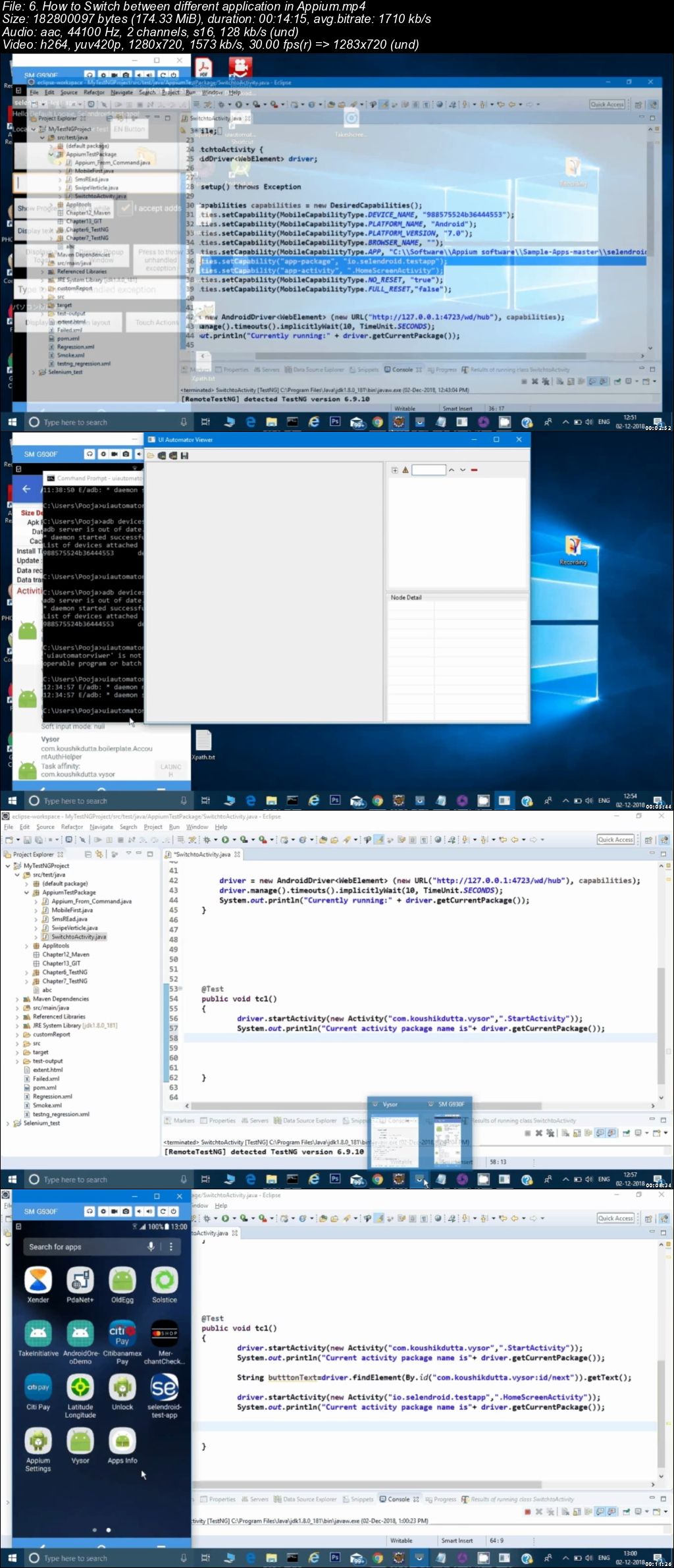Open Photoshop on taskbar showing 13:00 clock
Screen dimensions: 674x1568
click(x=335, y=1558)
